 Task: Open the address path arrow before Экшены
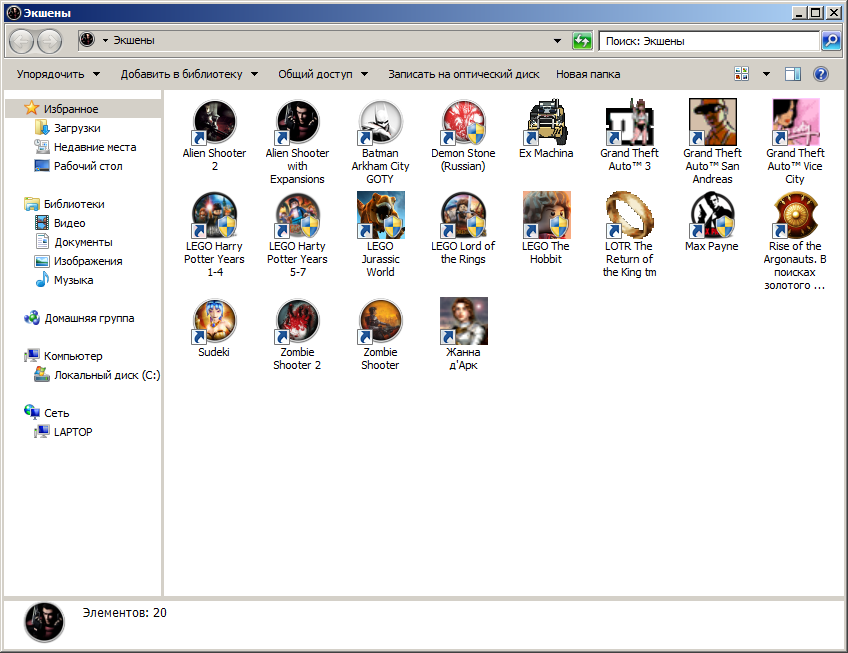tap(105, 41)
